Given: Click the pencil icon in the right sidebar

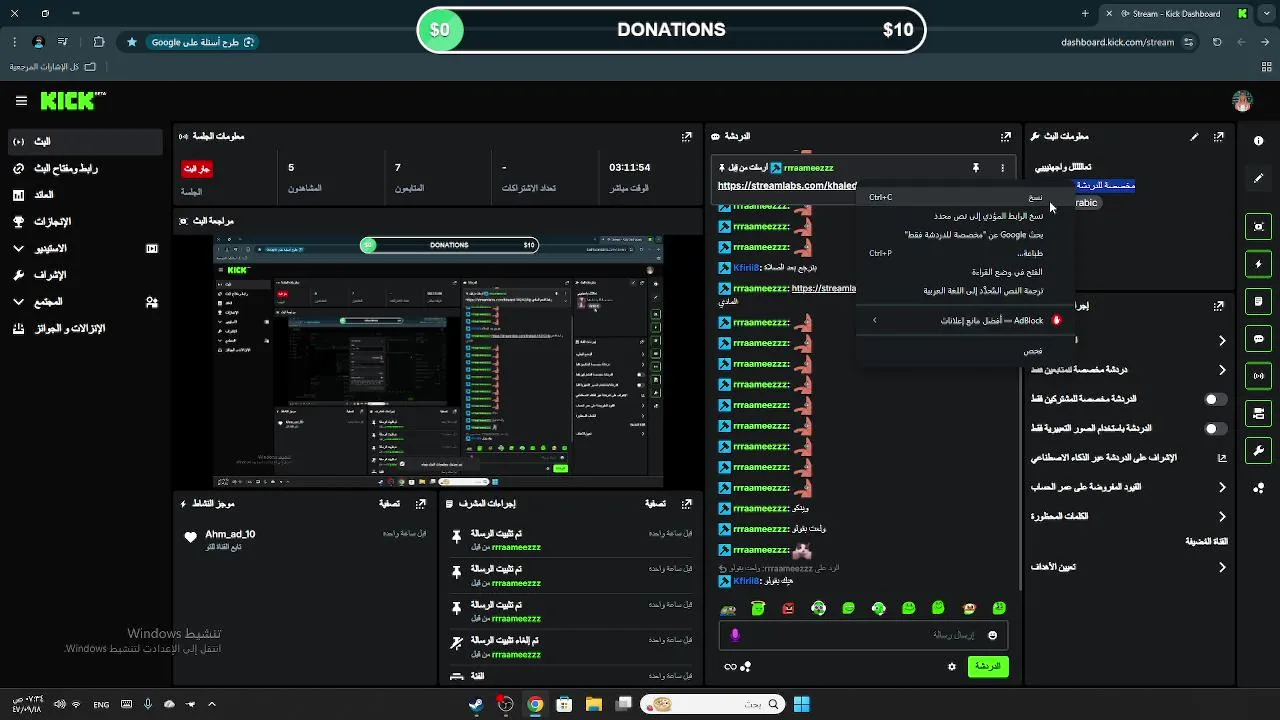Looking at the screenshot, I should 1259,178.
